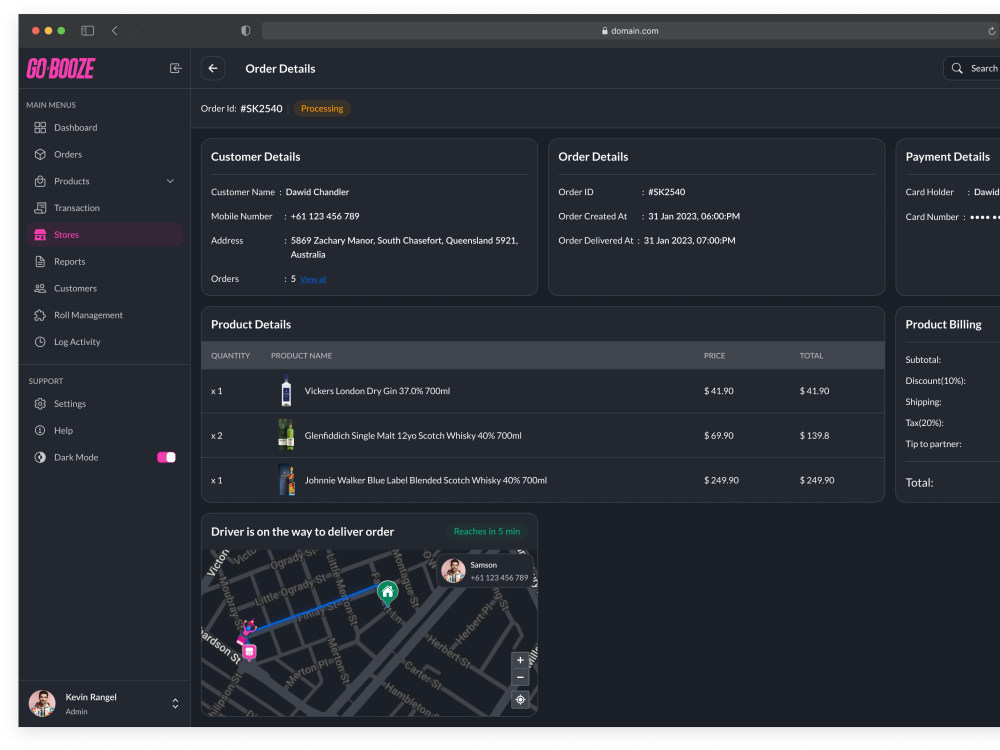Image resolution: width=1000 pixels, height=750 pixels.
Task: Click the Stores shop icon
Action: click(40, 235)
